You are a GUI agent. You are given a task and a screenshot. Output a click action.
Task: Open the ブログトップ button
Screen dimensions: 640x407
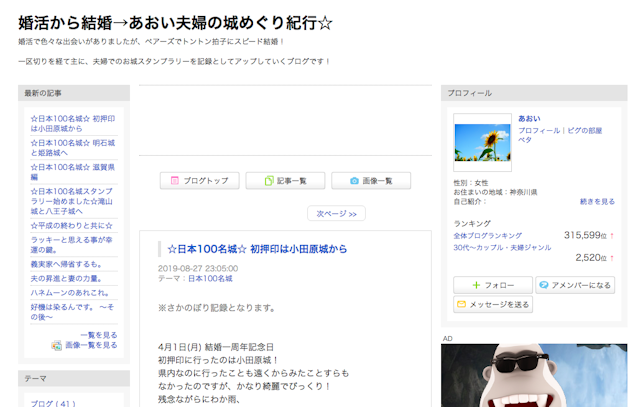tap(199, 181)
